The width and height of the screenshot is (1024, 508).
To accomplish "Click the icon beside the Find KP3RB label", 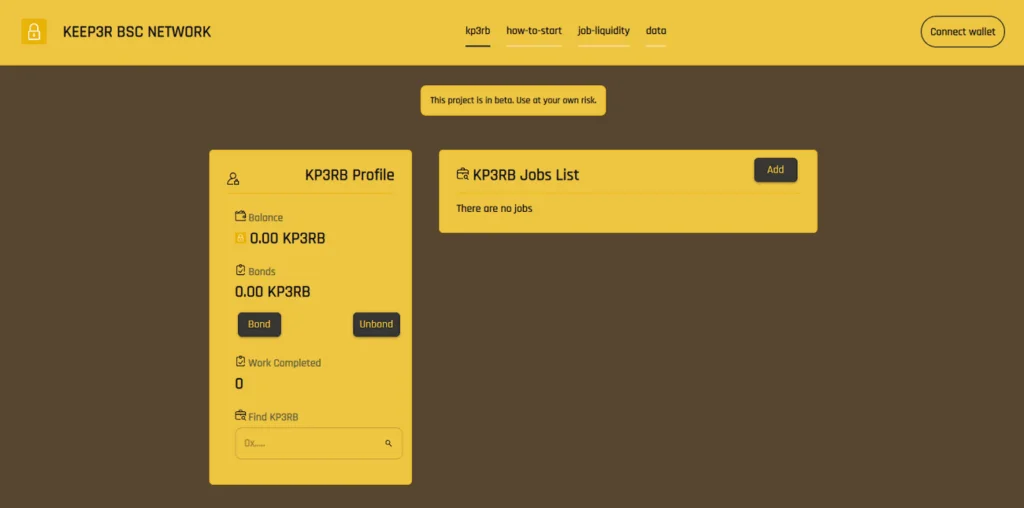I will pyautogui.click(x=240, y=416).
